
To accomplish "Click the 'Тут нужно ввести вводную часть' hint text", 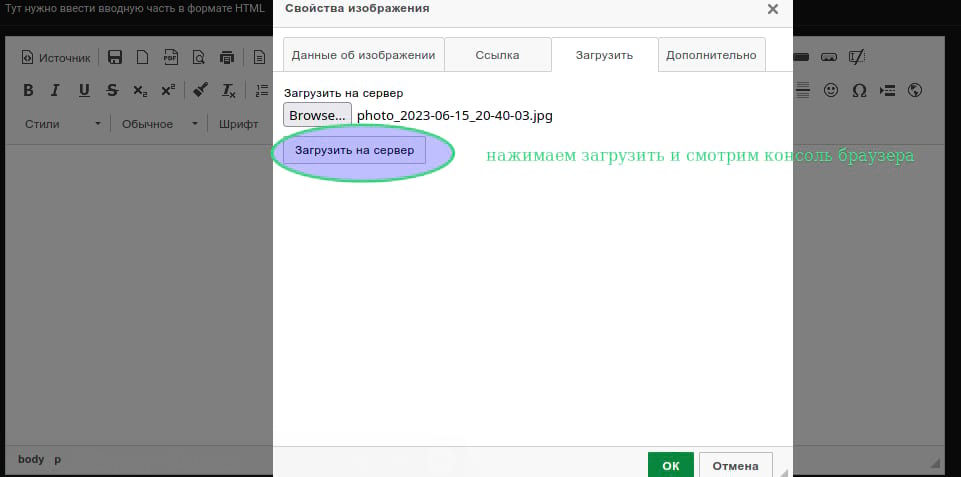I will pyautogui.click(x=135, y=9).
